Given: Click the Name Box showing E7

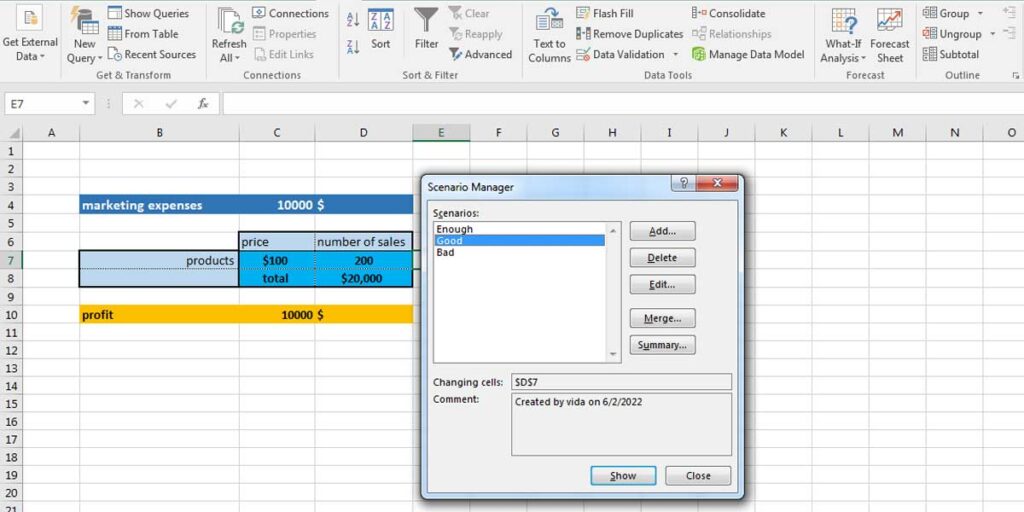Looking at the screenshot, I should [43, 104].
